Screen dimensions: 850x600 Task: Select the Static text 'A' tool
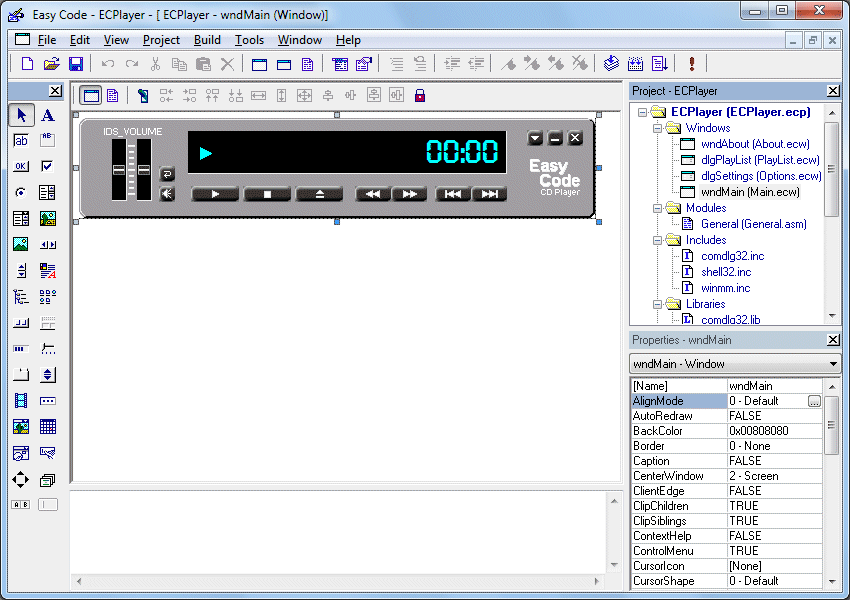[48, 115]
